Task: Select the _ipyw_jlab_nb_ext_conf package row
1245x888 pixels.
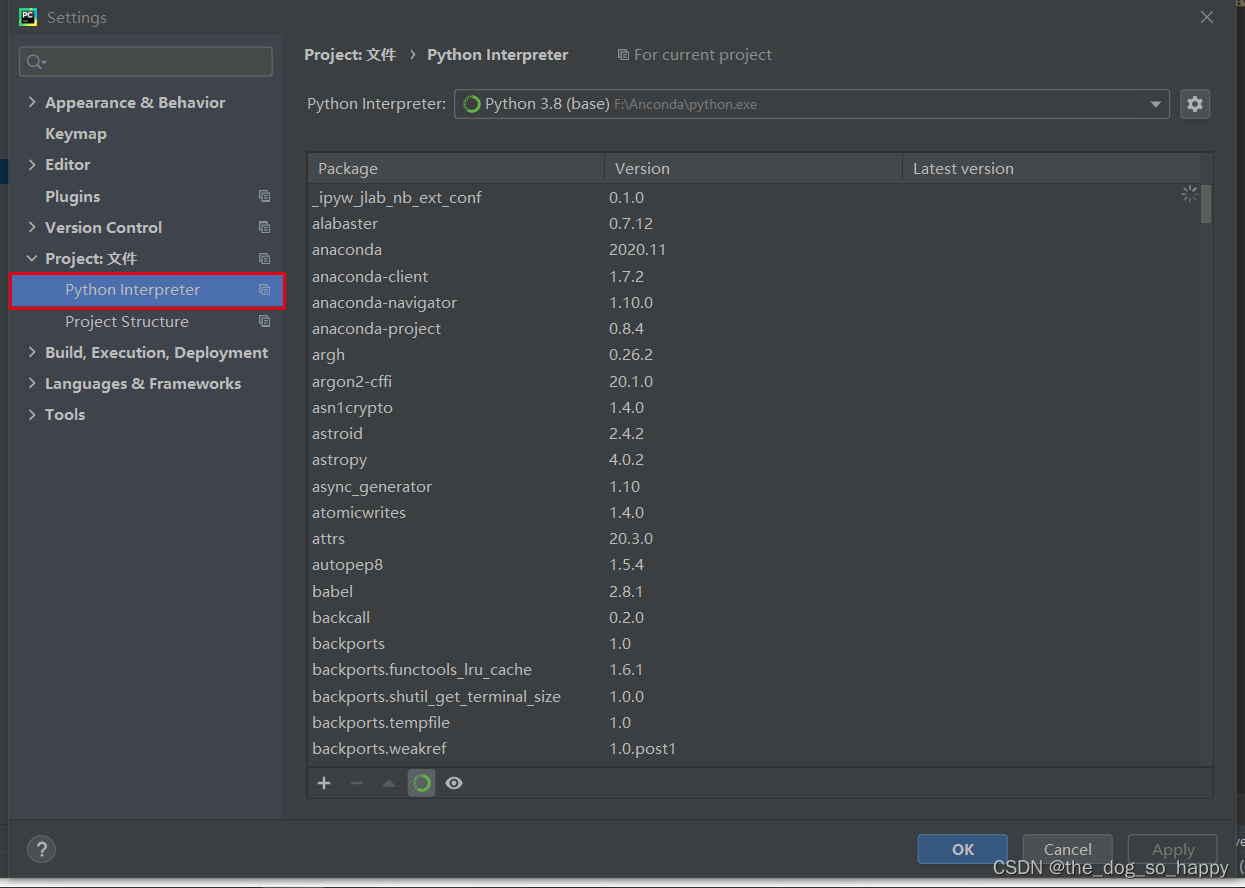Action: tap(754, 198)
